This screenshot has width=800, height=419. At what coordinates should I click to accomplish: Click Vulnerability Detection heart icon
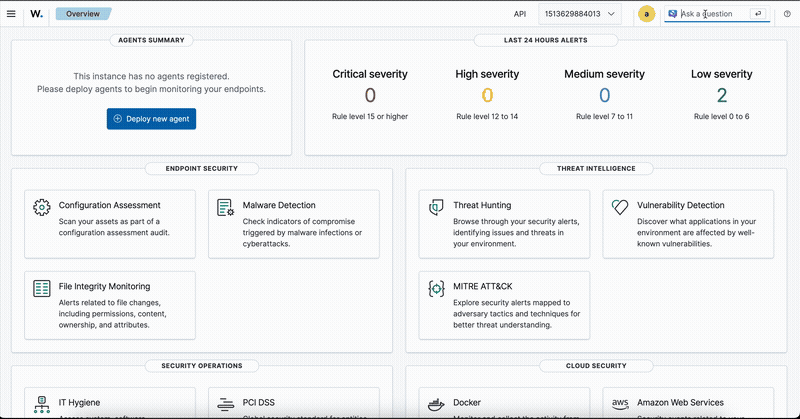(620, 207)
